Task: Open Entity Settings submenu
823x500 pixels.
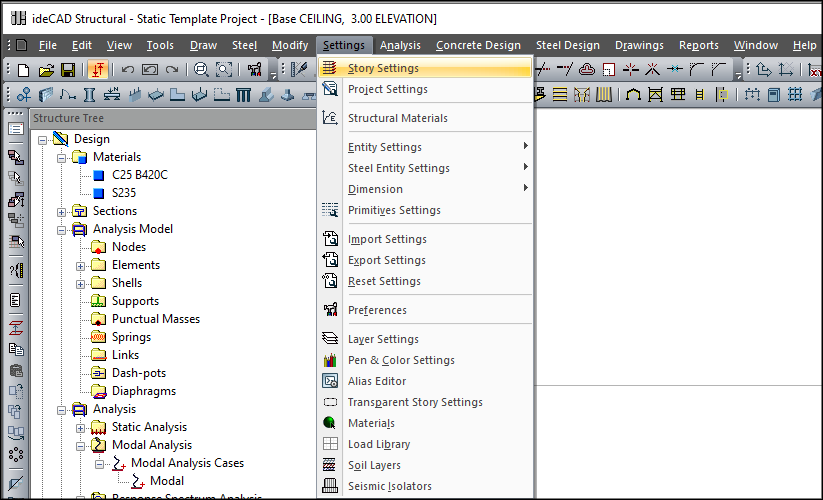Action: [x=385, y=147]
